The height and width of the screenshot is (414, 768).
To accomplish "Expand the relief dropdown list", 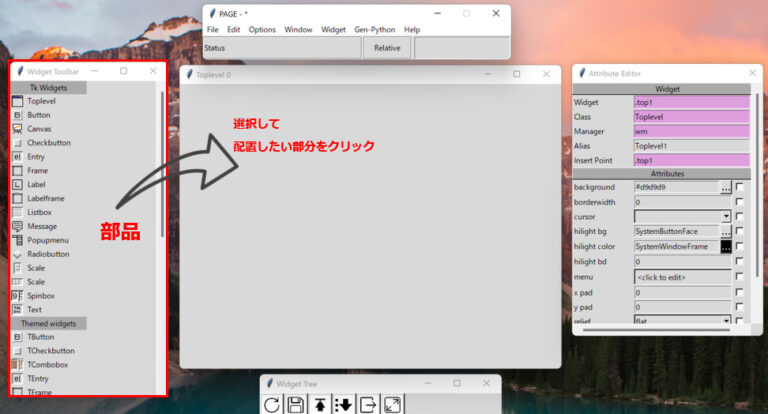I will pyautogui.click(x=726, y=321).
